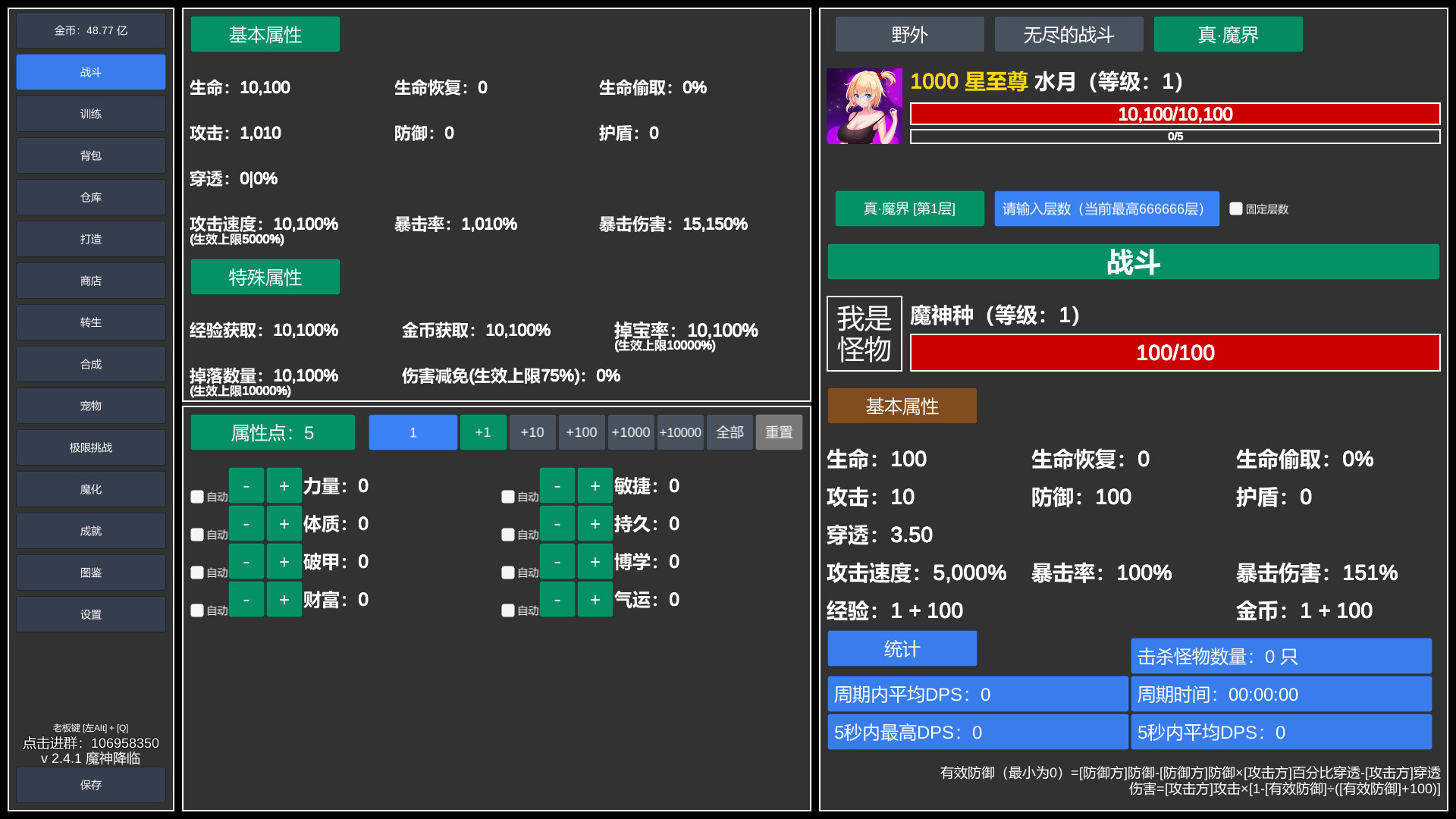Click 重置 to reset attribute points

click(x=779, y=432)
